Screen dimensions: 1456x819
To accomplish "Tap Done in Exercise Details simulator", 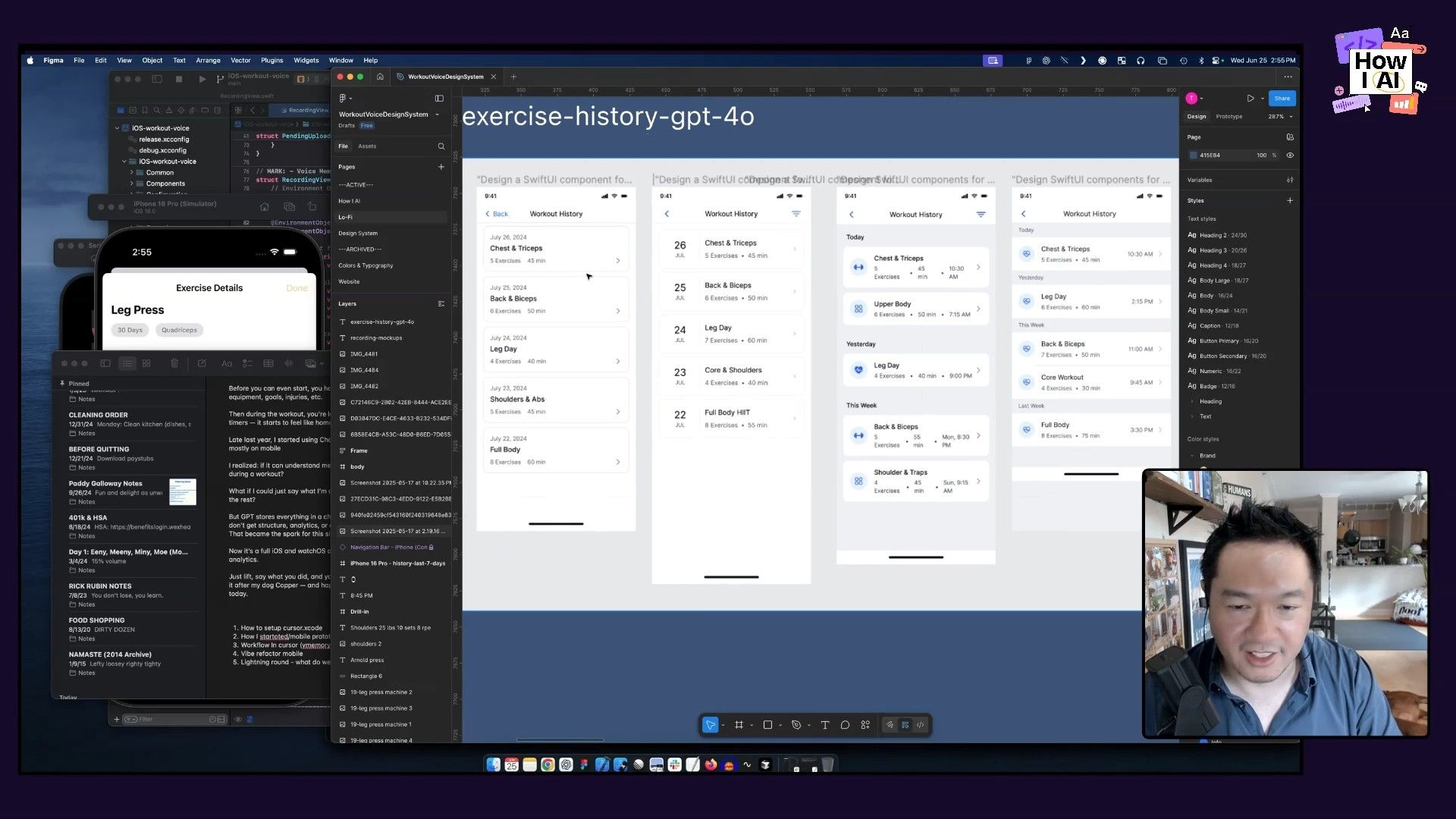I will pos(297,288).
